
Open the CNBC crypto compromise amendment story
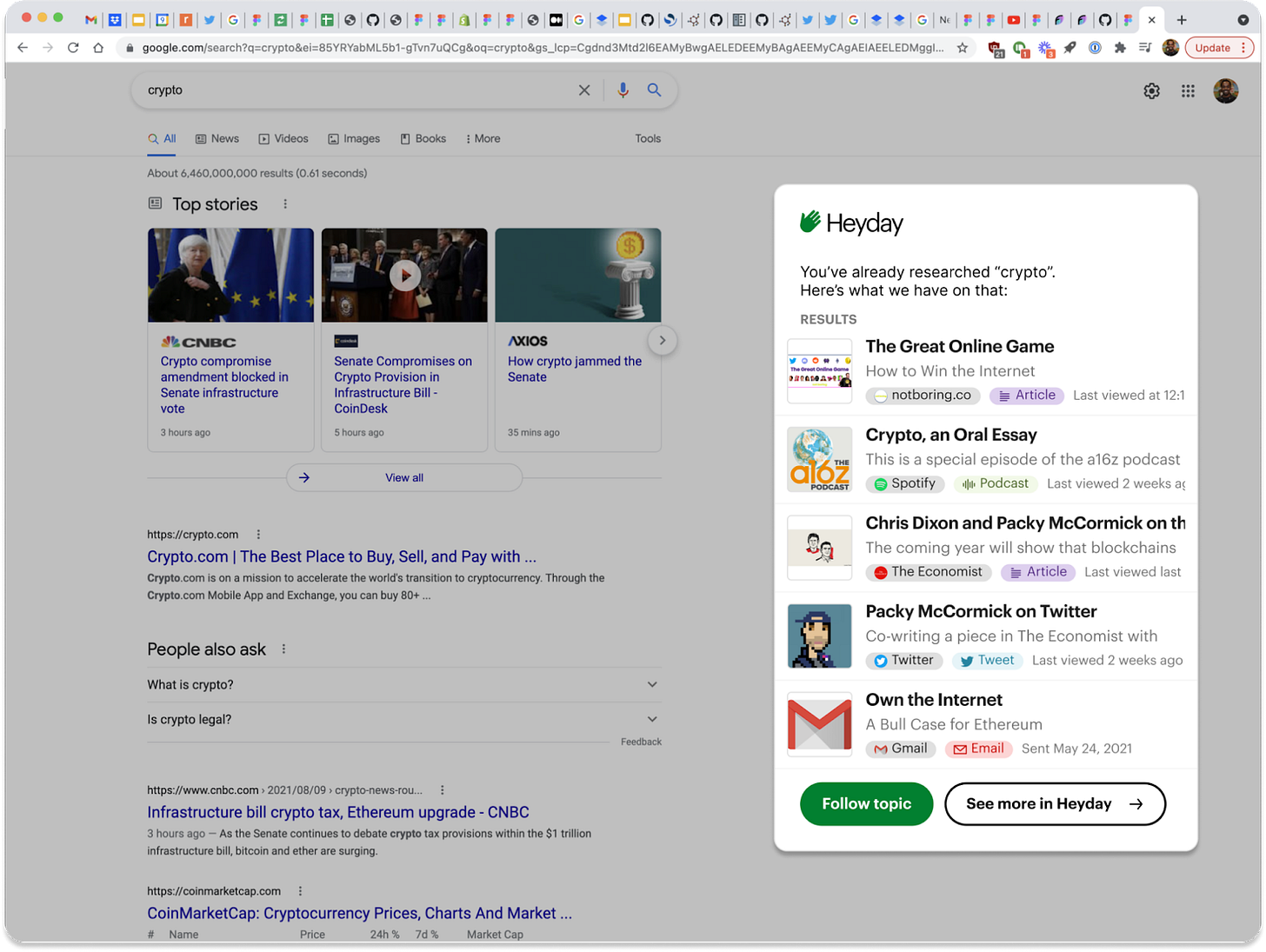[x=224, y=385]
